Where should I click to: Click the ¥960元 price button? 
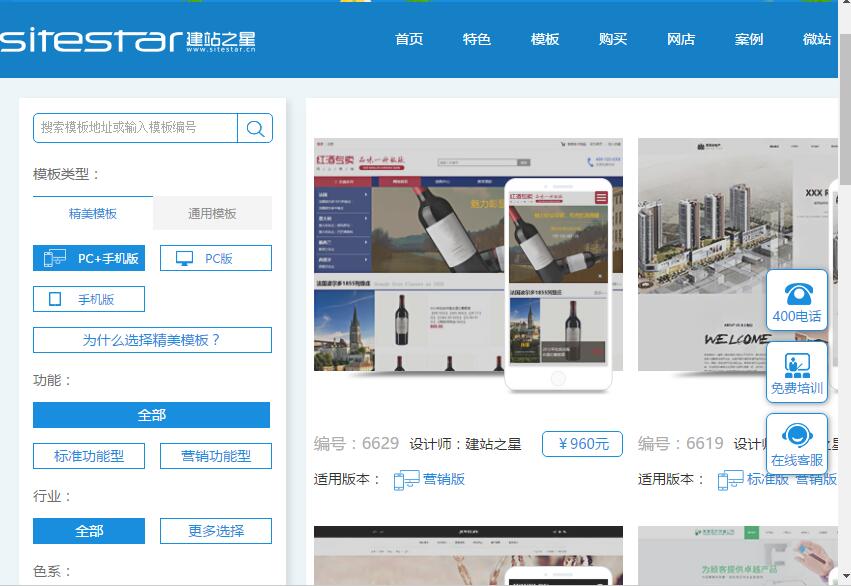click(582, 444)
